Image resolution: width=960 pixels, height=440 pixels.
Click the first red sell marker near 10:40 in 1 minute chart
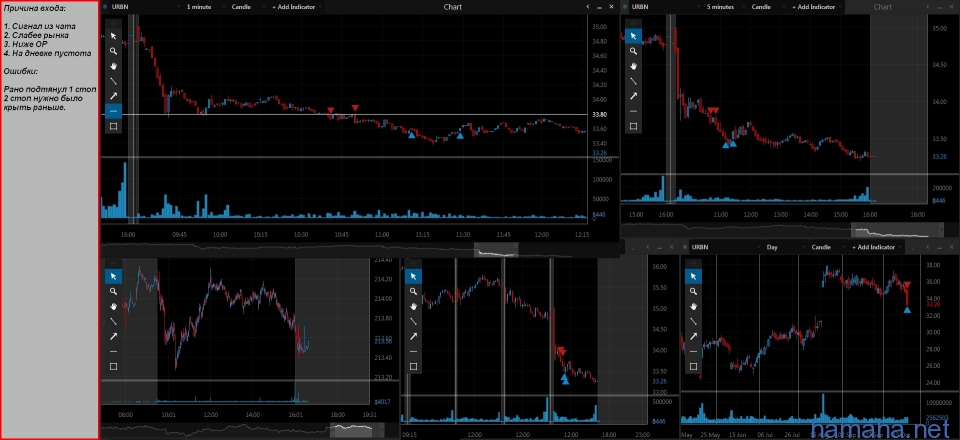pyautogui.click(x=331, y=110)
